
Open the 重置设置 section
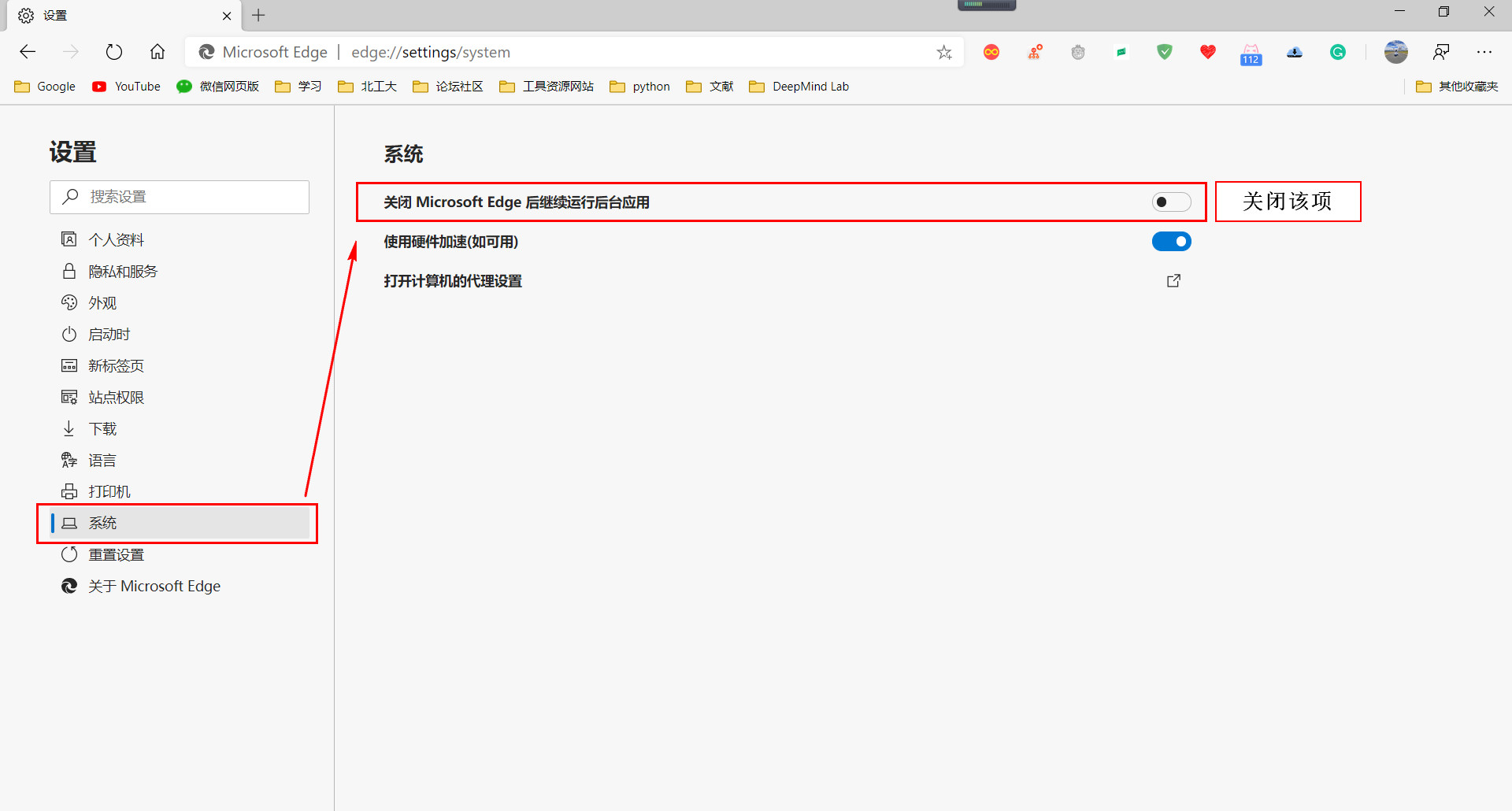180,554
